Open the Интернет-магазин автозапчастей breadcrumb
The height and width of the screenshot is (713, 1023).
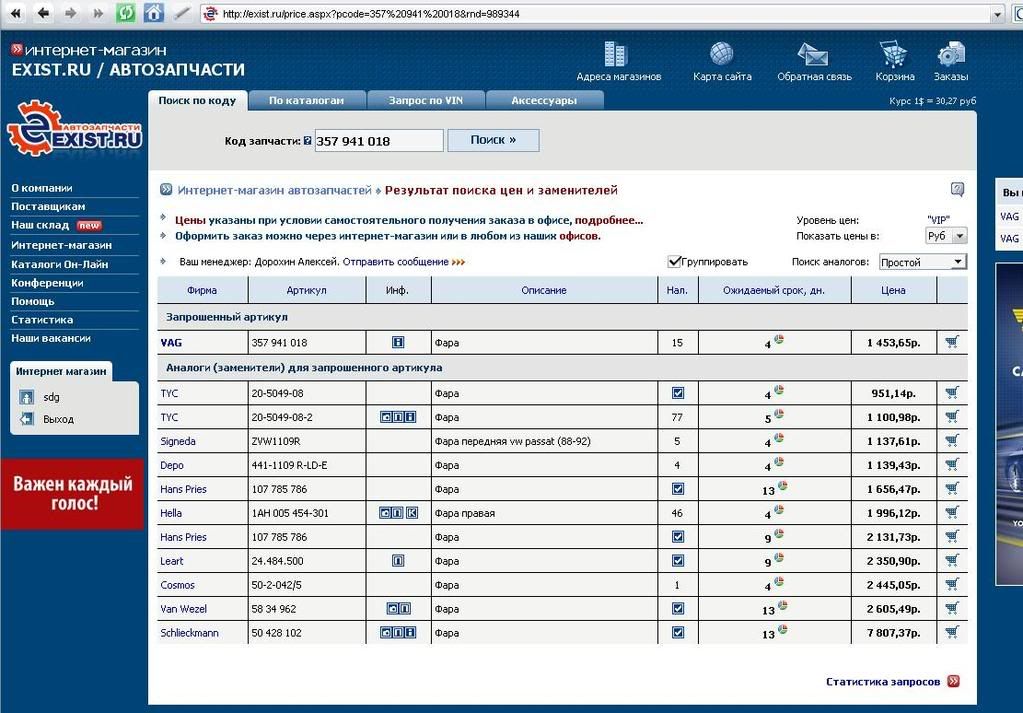(x=275, y=190)
